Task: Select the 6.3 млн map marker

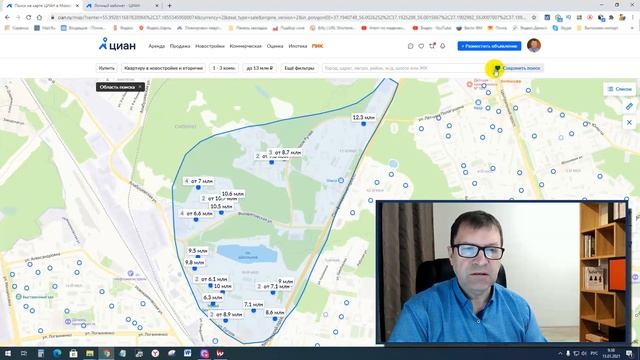Action: 213,298
